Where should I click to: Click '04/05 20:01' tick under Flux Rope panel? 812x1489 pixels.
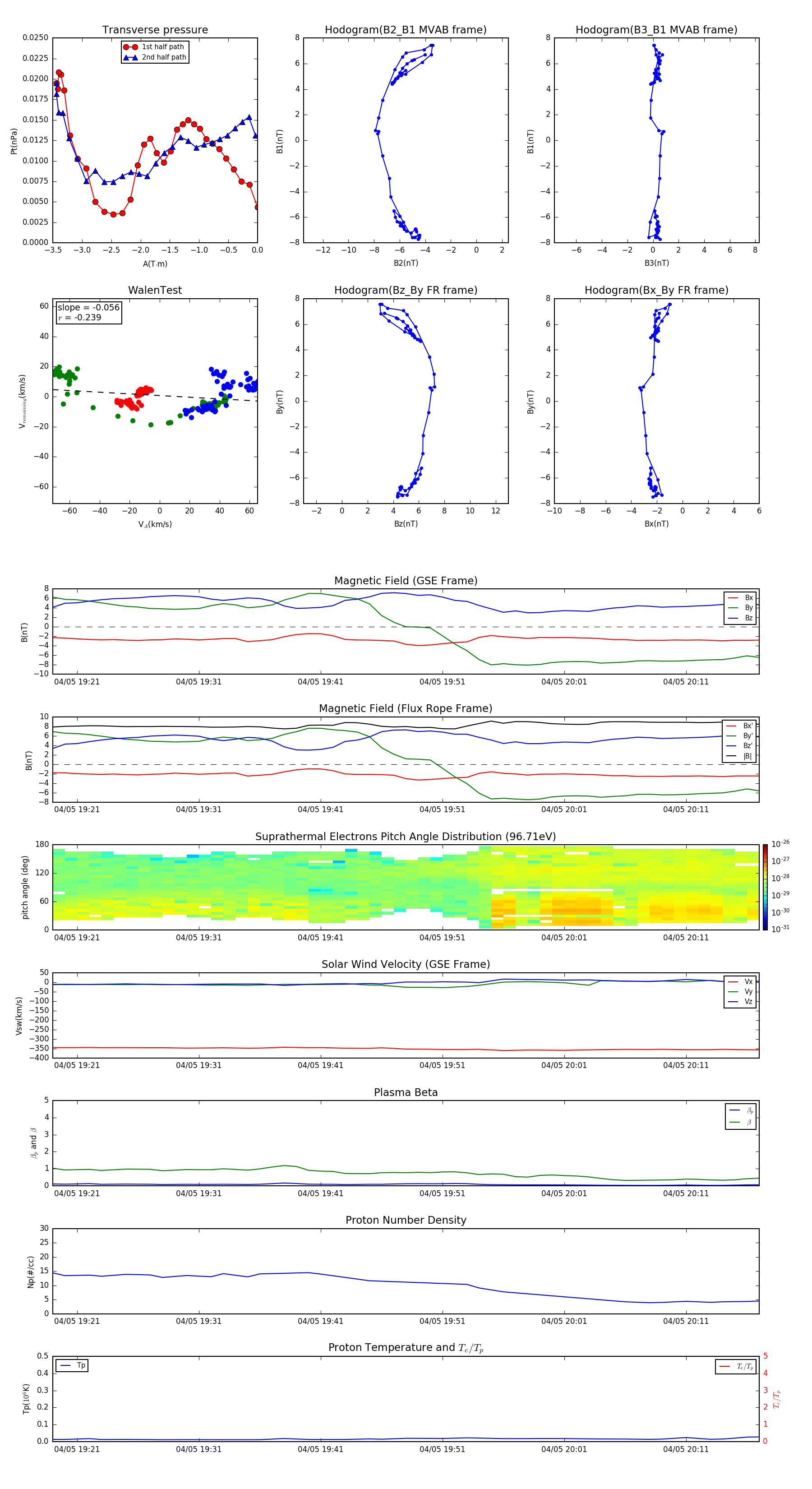tap(564, 810)
